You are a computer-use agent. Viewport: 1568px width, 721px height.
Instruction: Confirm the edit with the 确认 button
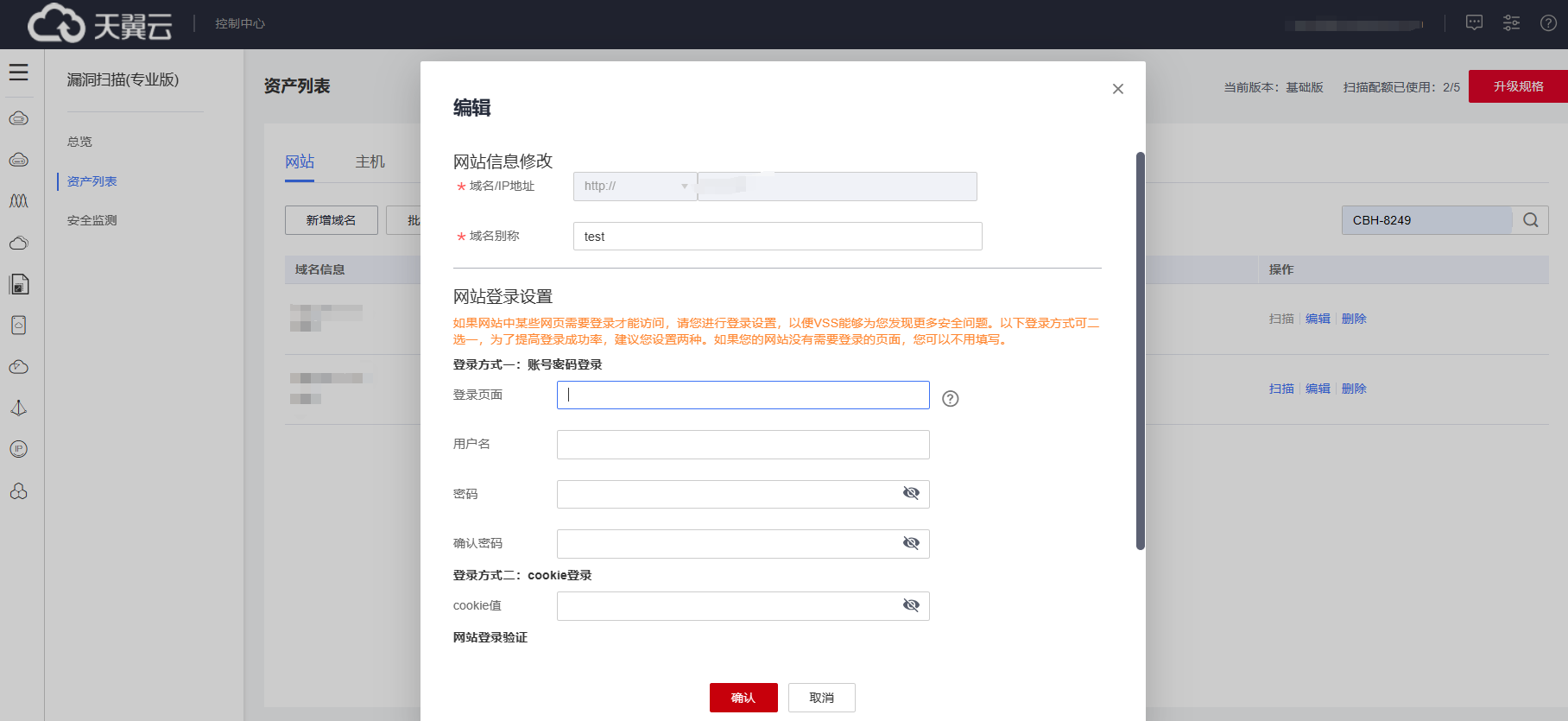point(743,698)
